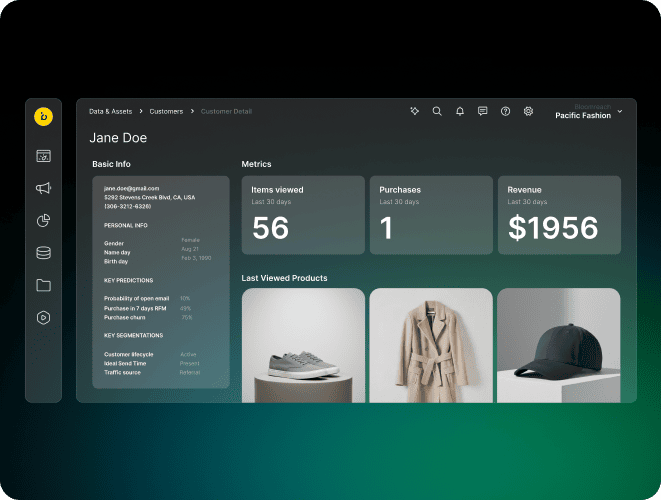Open notifications bell icon

(460, 111)
